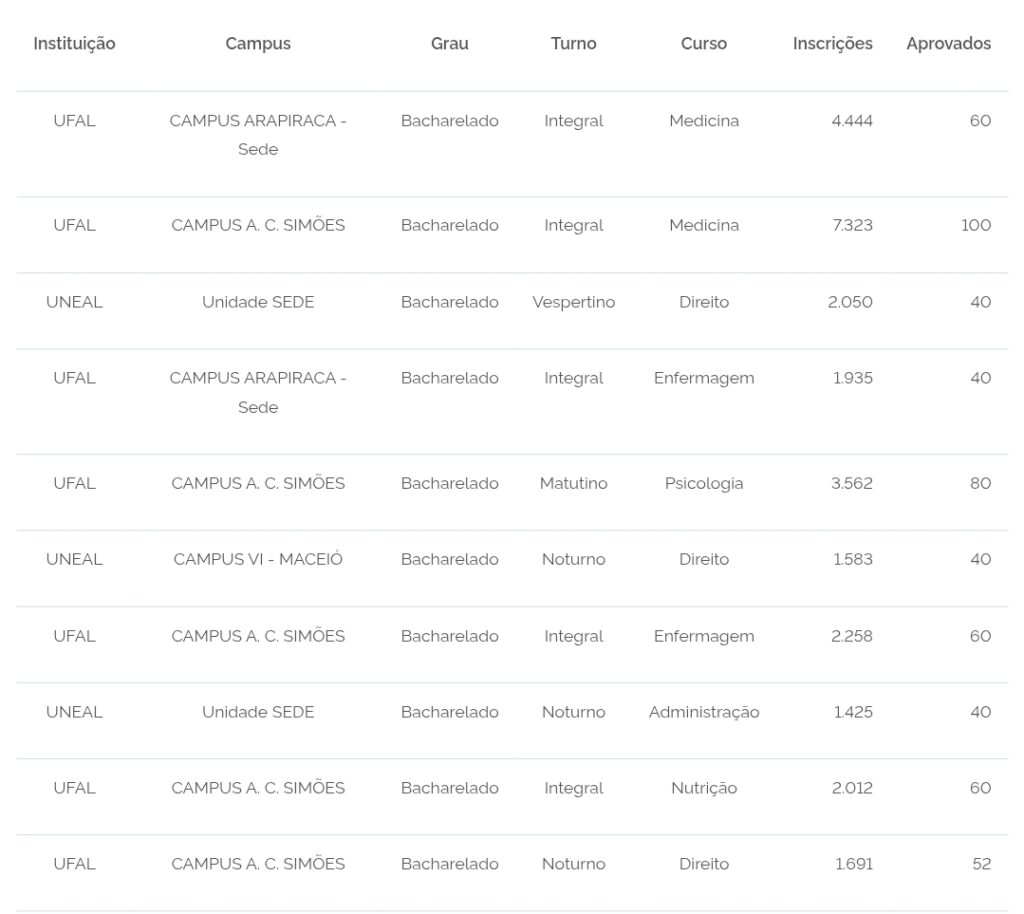Select the 80 aprovados cell
The image size is (1024, 914).
980,483
